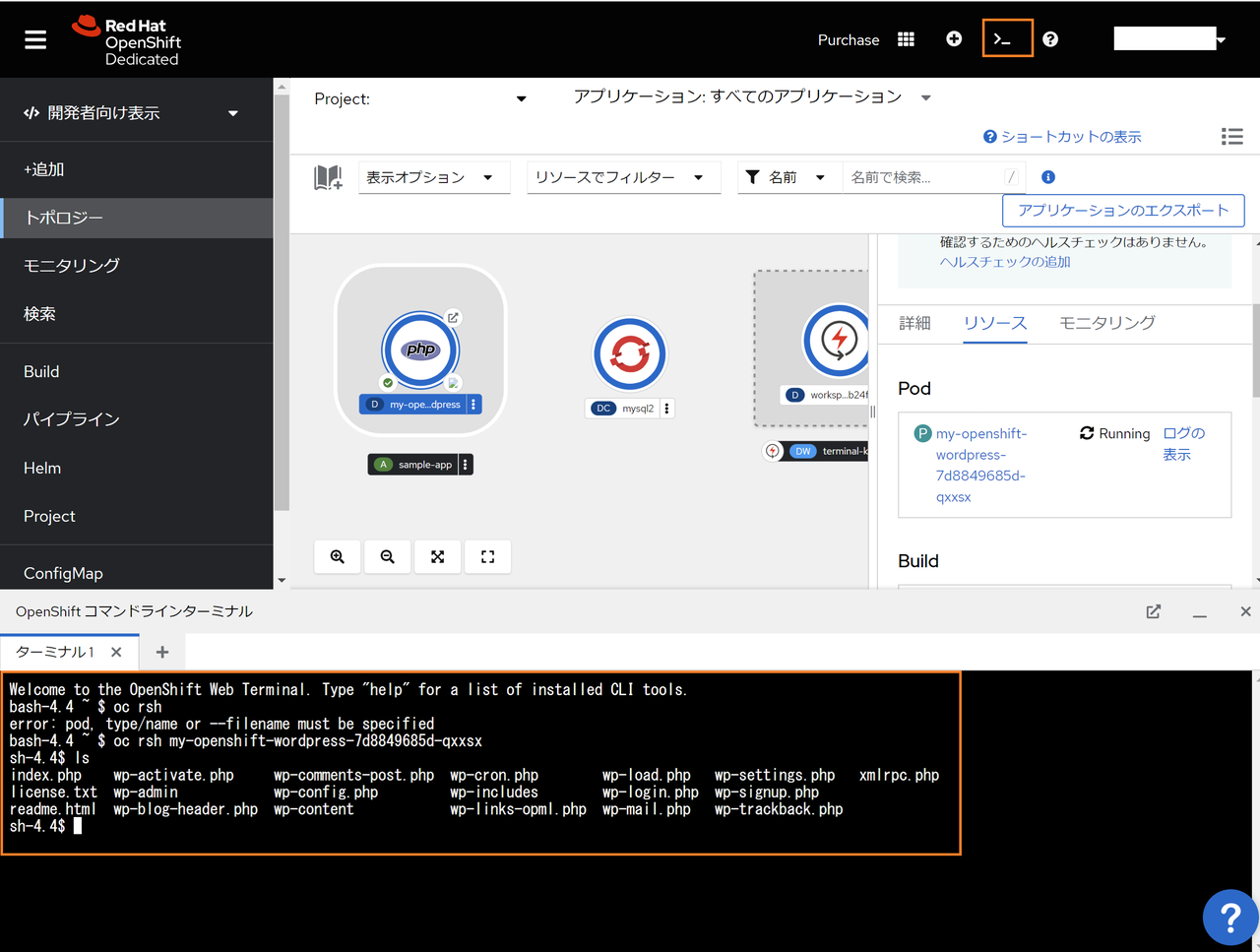Image resolution: width=1260 pixels, height=952 pixels.
Task: Open kebab menu for my-ope..dpress label
Action: [x=473, y=405]
